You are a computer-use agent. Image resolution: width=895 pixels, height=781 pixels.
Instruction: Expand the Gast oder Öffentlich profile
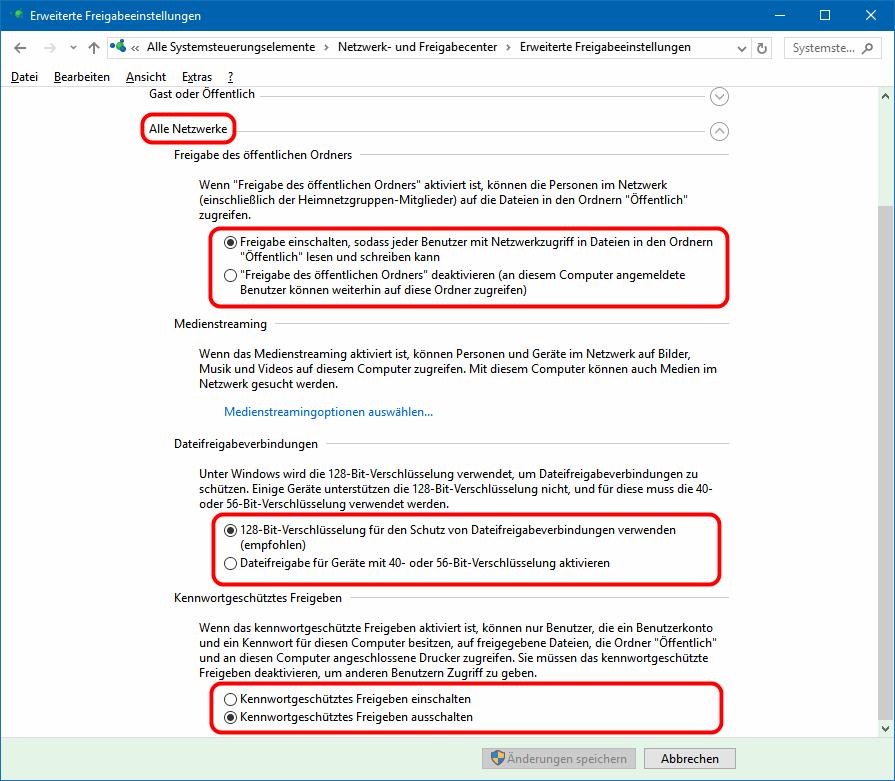tap(718, 96)
